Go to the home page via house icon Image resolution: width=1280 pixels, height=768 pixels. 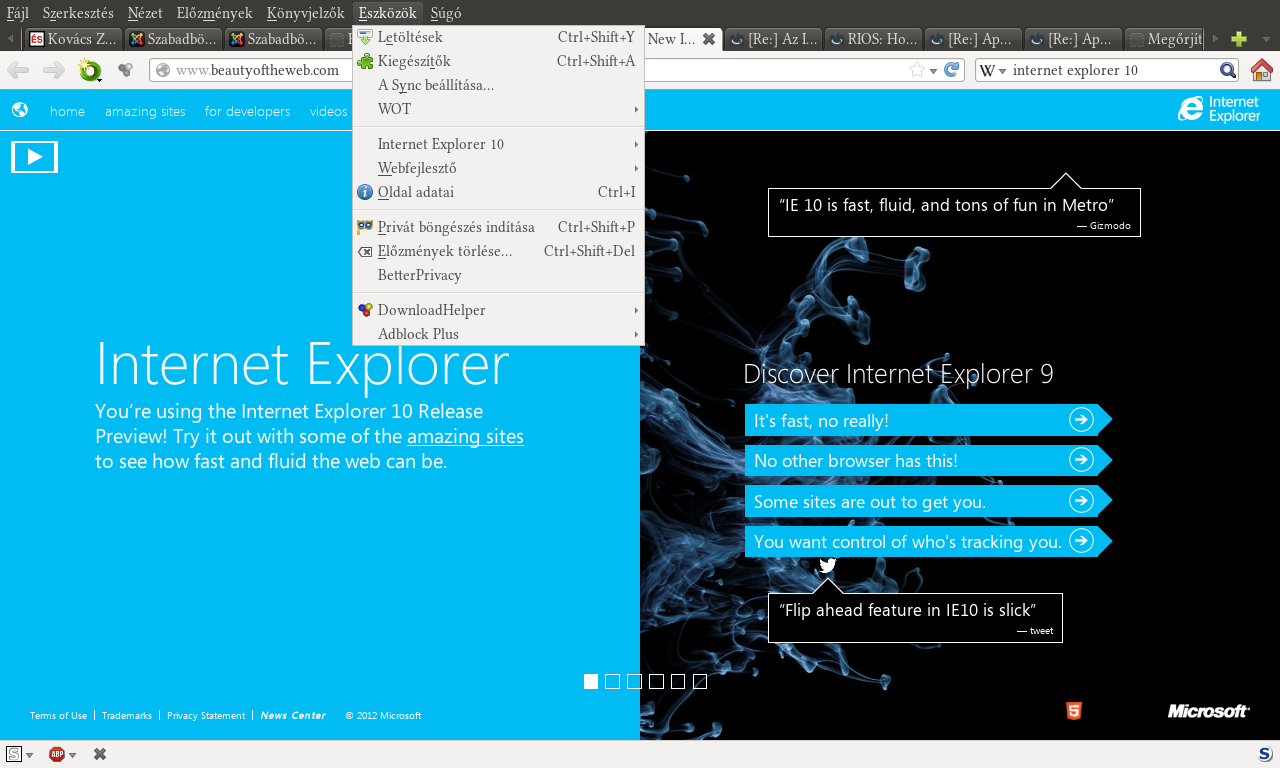tap(1262, 70)
